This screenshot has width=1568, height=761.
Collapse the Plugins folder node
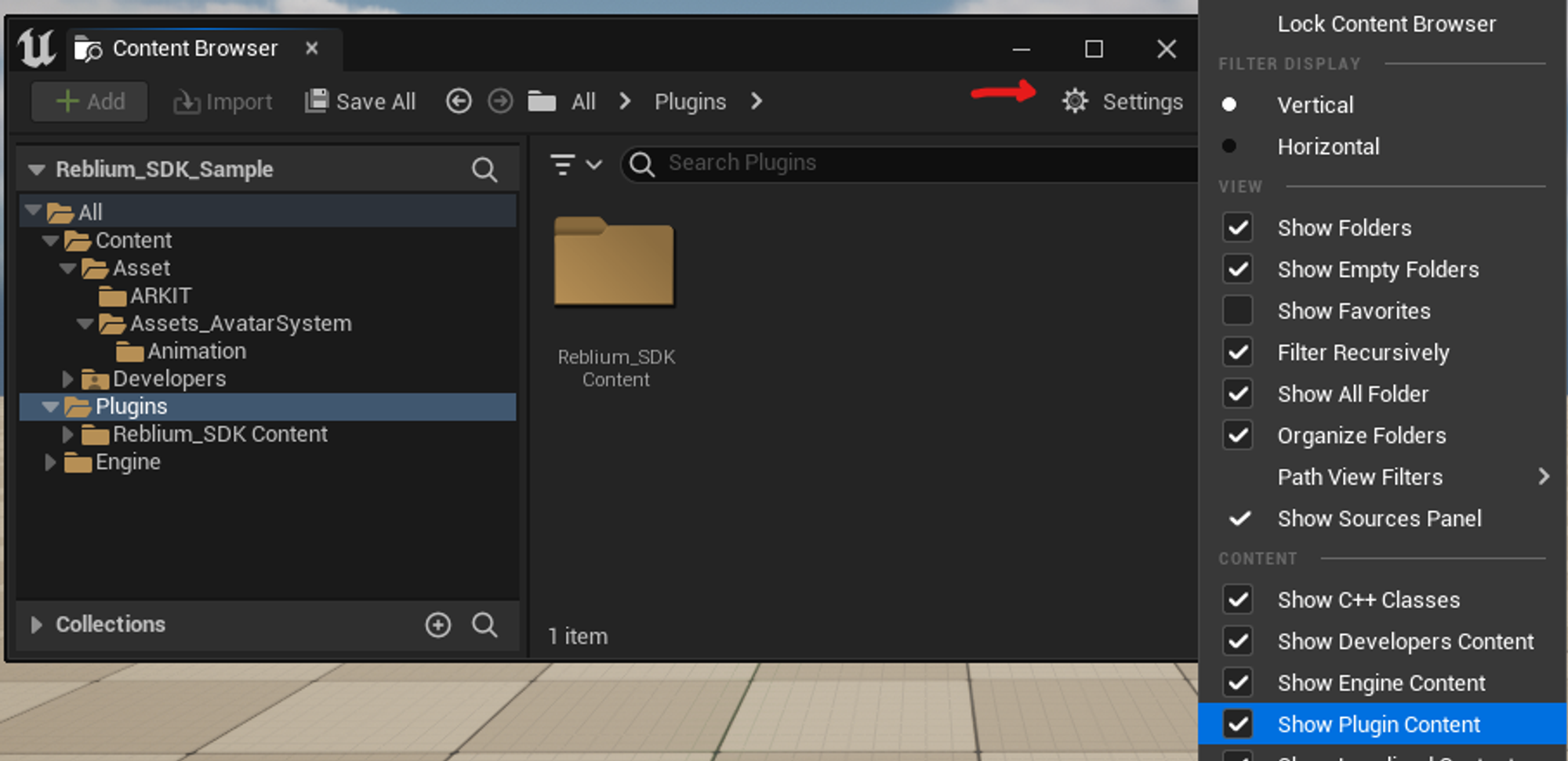[x=51, y=407]
